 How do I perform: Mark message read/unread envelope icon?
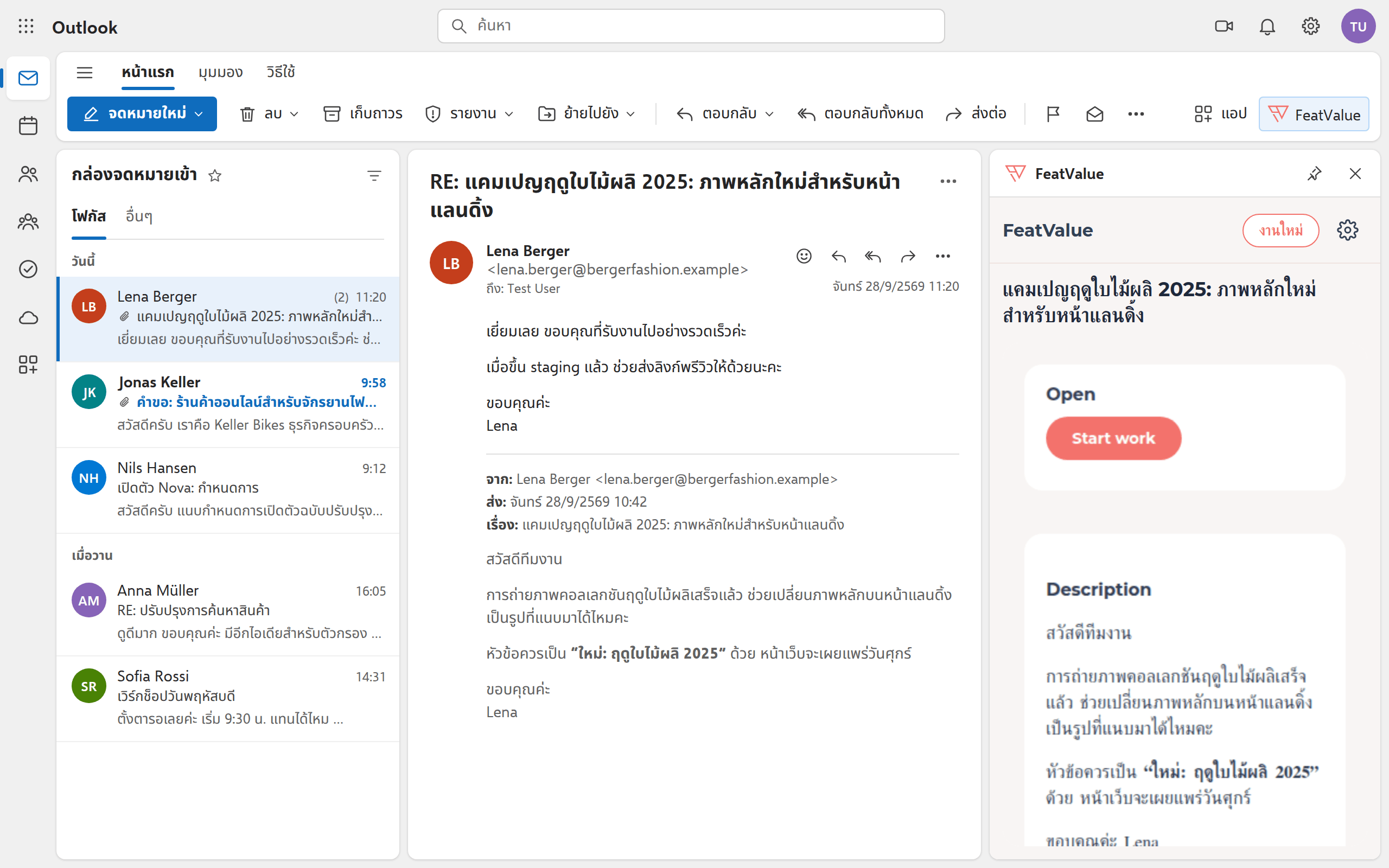1094,114
